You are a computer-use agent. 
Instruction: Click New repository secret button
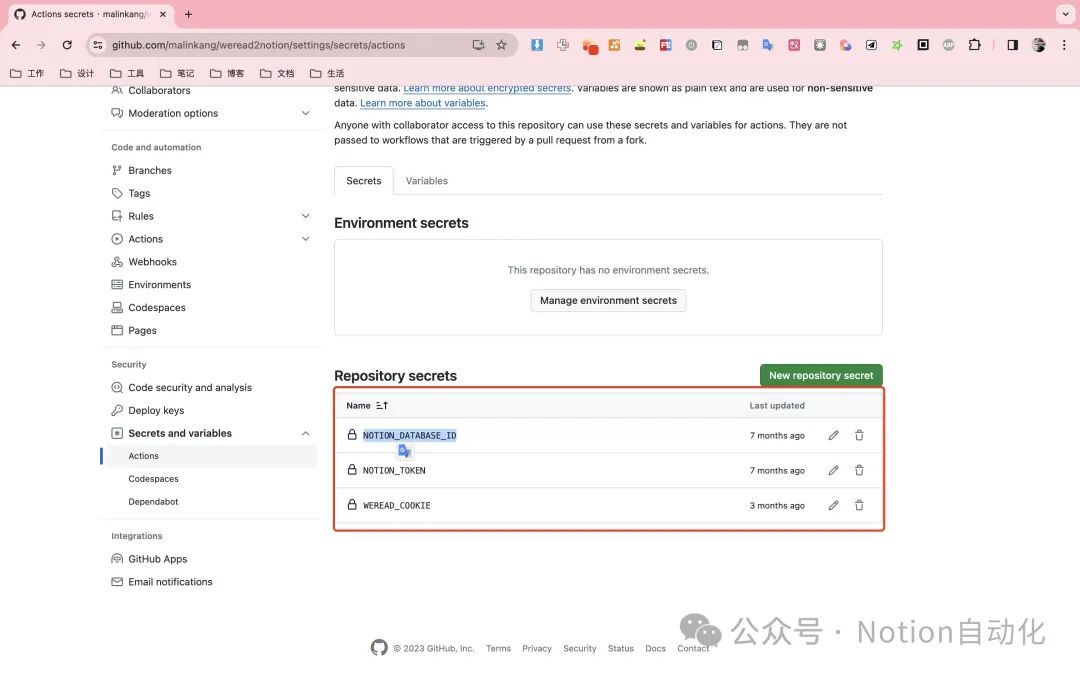pos(821,375)
